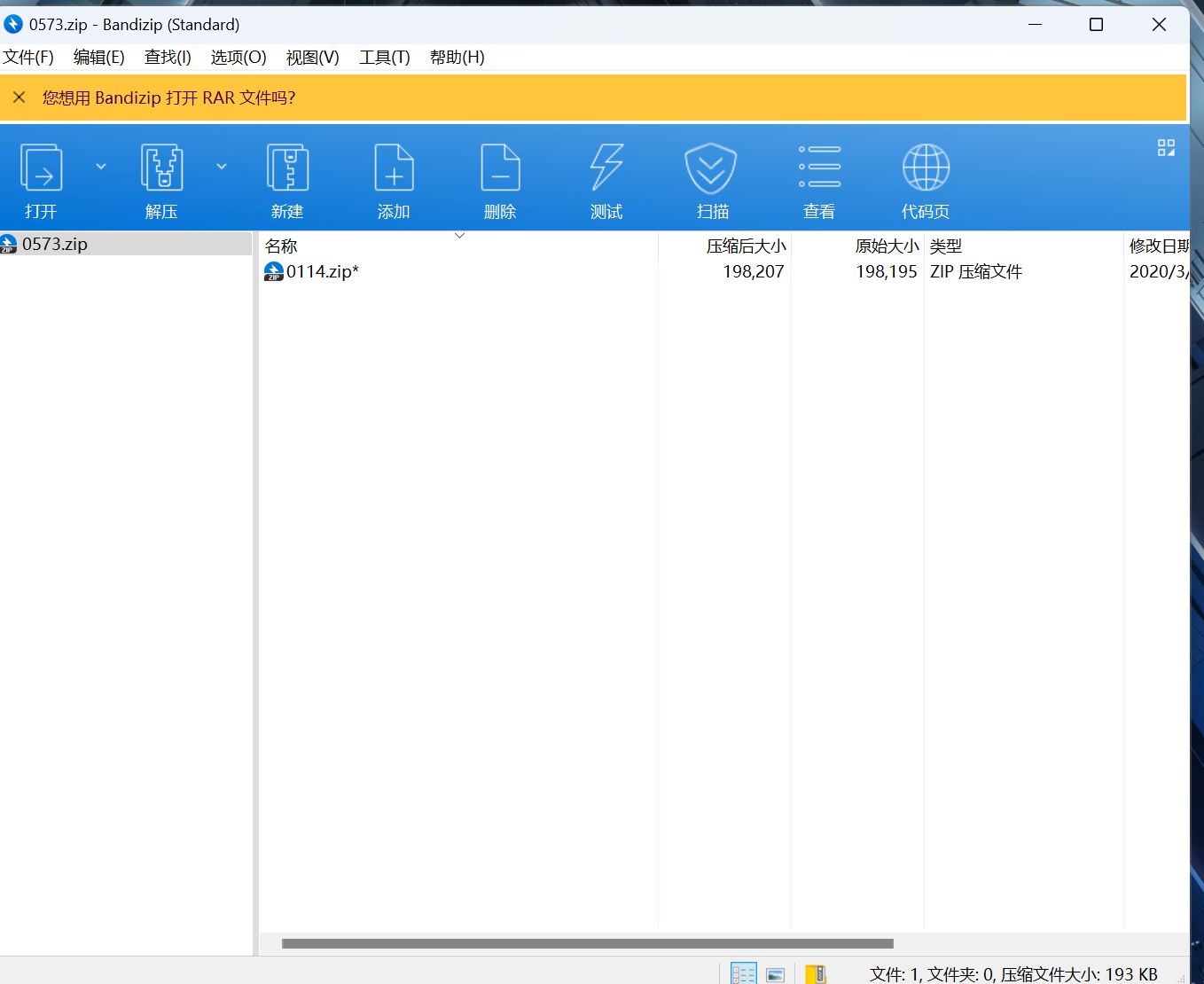Click the 解压 (Extract) toolbar icon
Screen dimensions: 1204x984
[x=161, y=168]
